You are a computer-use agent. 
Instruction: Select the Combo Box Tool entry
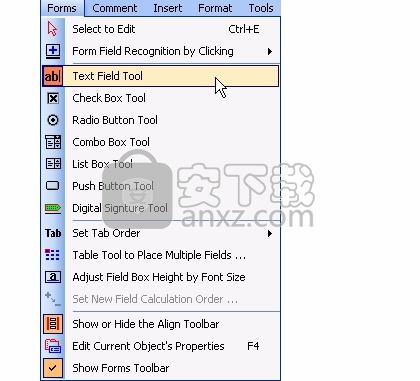click(160, 142)
